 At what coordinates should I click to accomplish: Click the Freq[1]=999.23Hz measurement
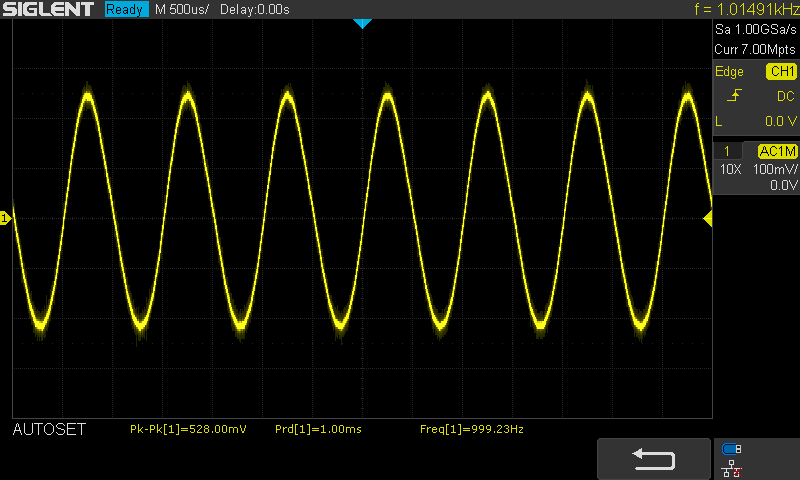coord(472,429)
